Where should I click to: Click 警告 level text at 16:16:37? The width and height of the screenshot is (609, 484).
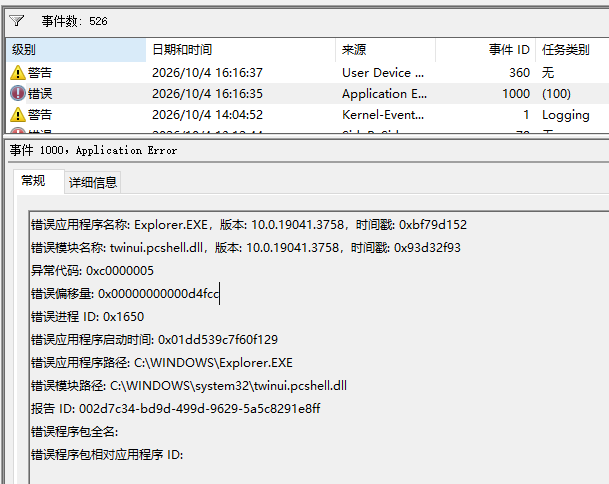click(40, 73)
